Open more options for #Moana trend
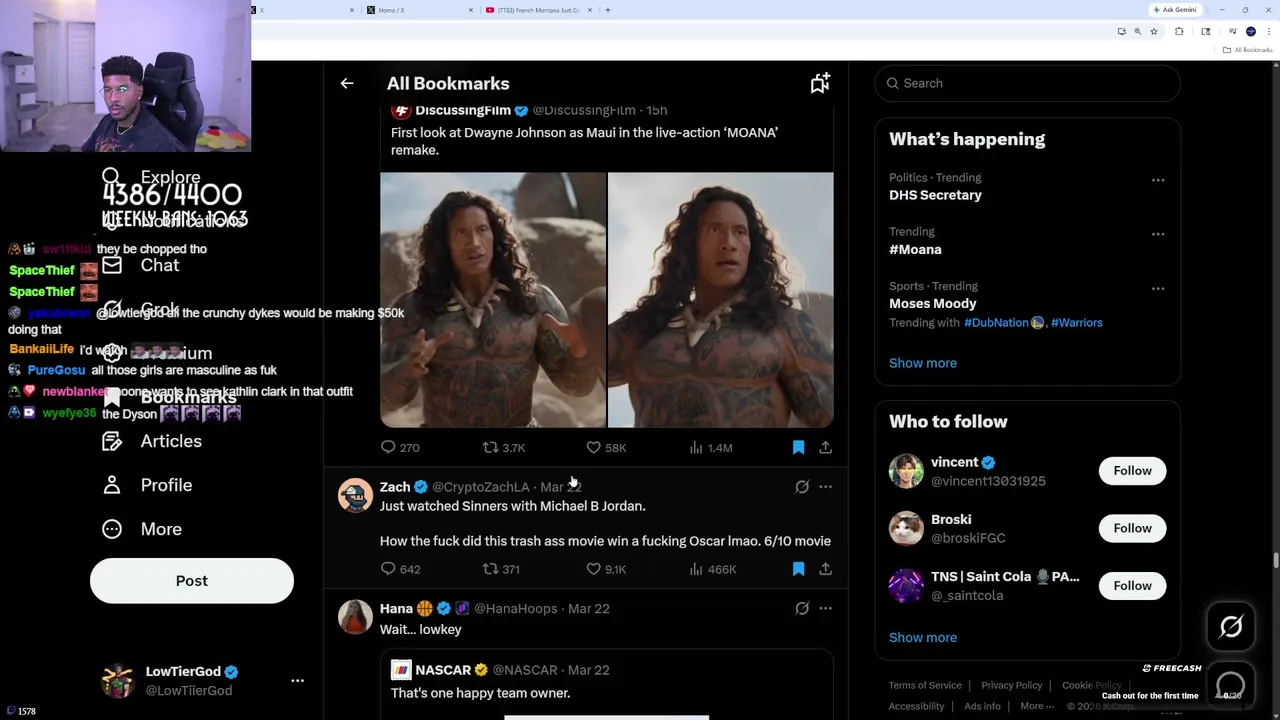 click(x=1158, y=234)
